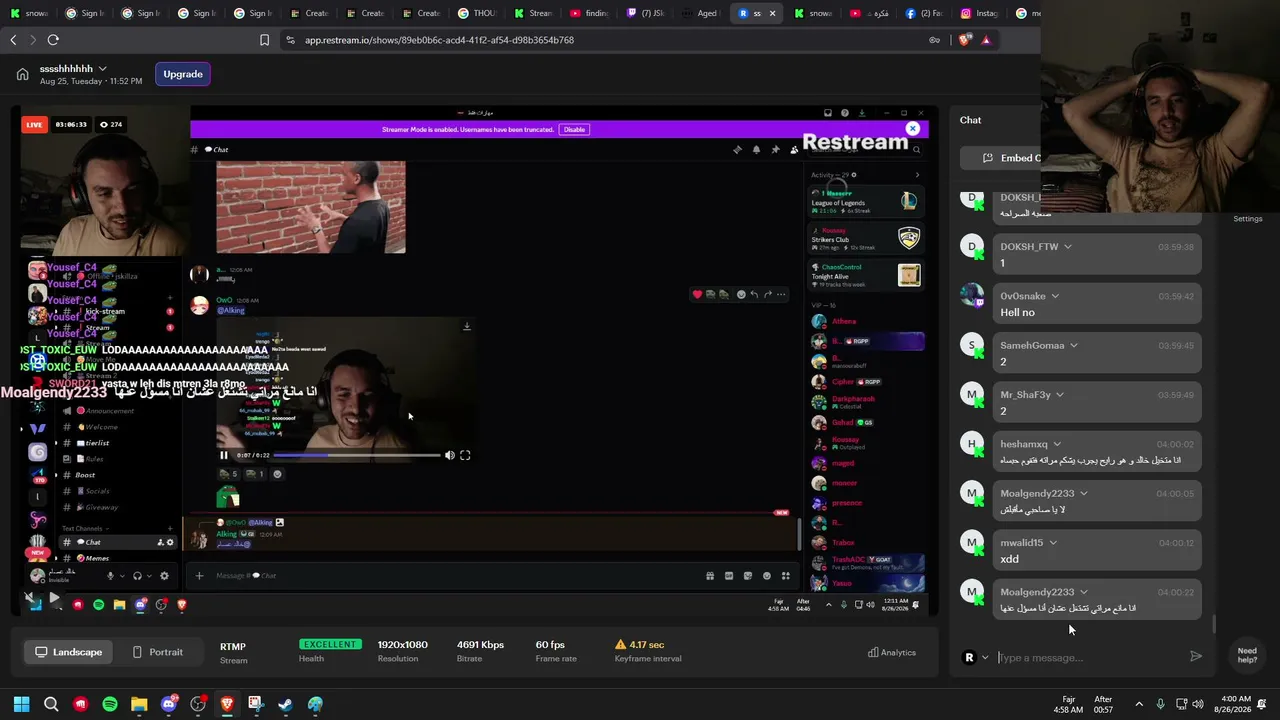The image size is (1280, 720).
Task: Go to Restream home icon
Action: click(x=22, y=74)
